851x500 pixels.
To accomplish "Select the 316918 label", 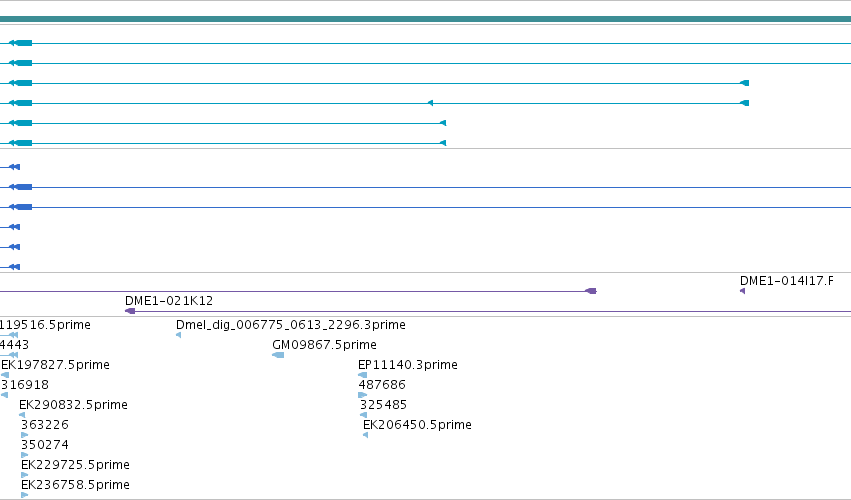I will click(25, 385).
